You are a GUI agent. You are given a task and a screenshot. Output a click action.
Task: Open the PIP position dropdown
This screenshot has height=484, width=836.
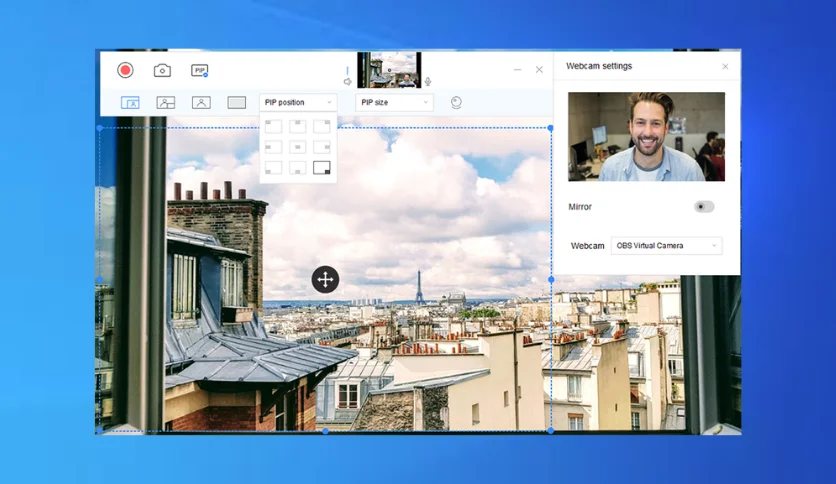click(x=298, y=102)
